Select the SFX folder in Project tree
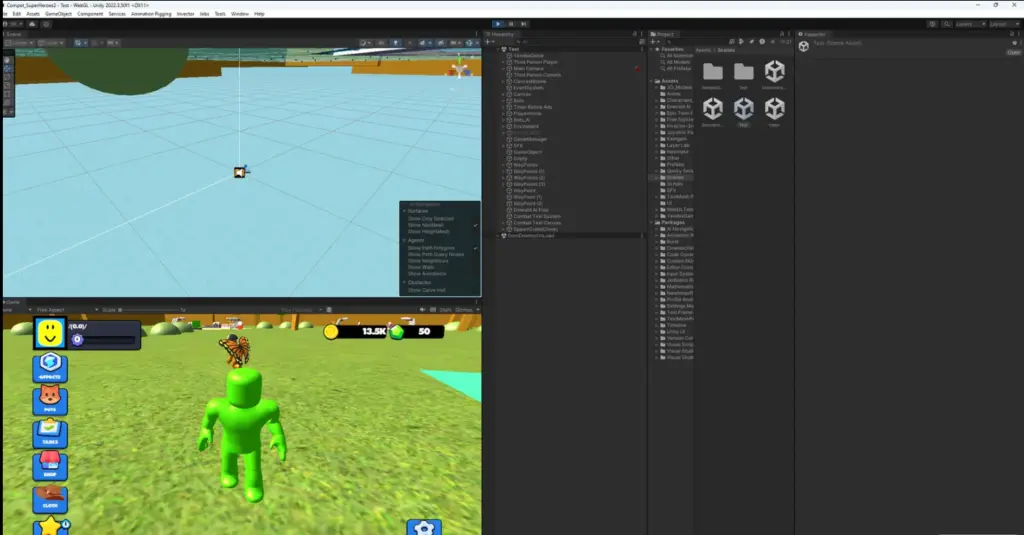Image resolution: width=1024 pixels, height=535 pixels. click(x=671, y=190)
